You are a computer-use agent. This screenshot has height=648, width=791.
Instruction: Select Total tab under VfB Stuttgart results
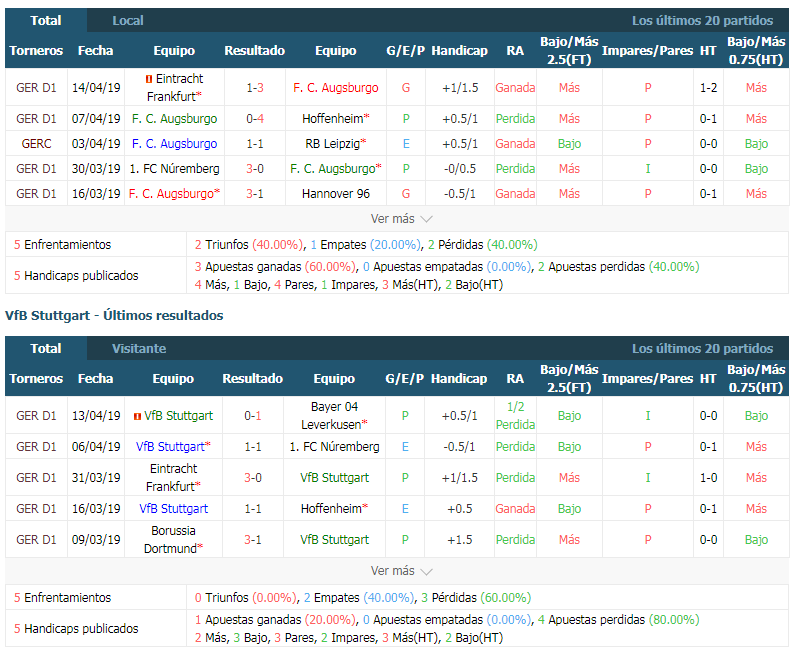(46, 348)
